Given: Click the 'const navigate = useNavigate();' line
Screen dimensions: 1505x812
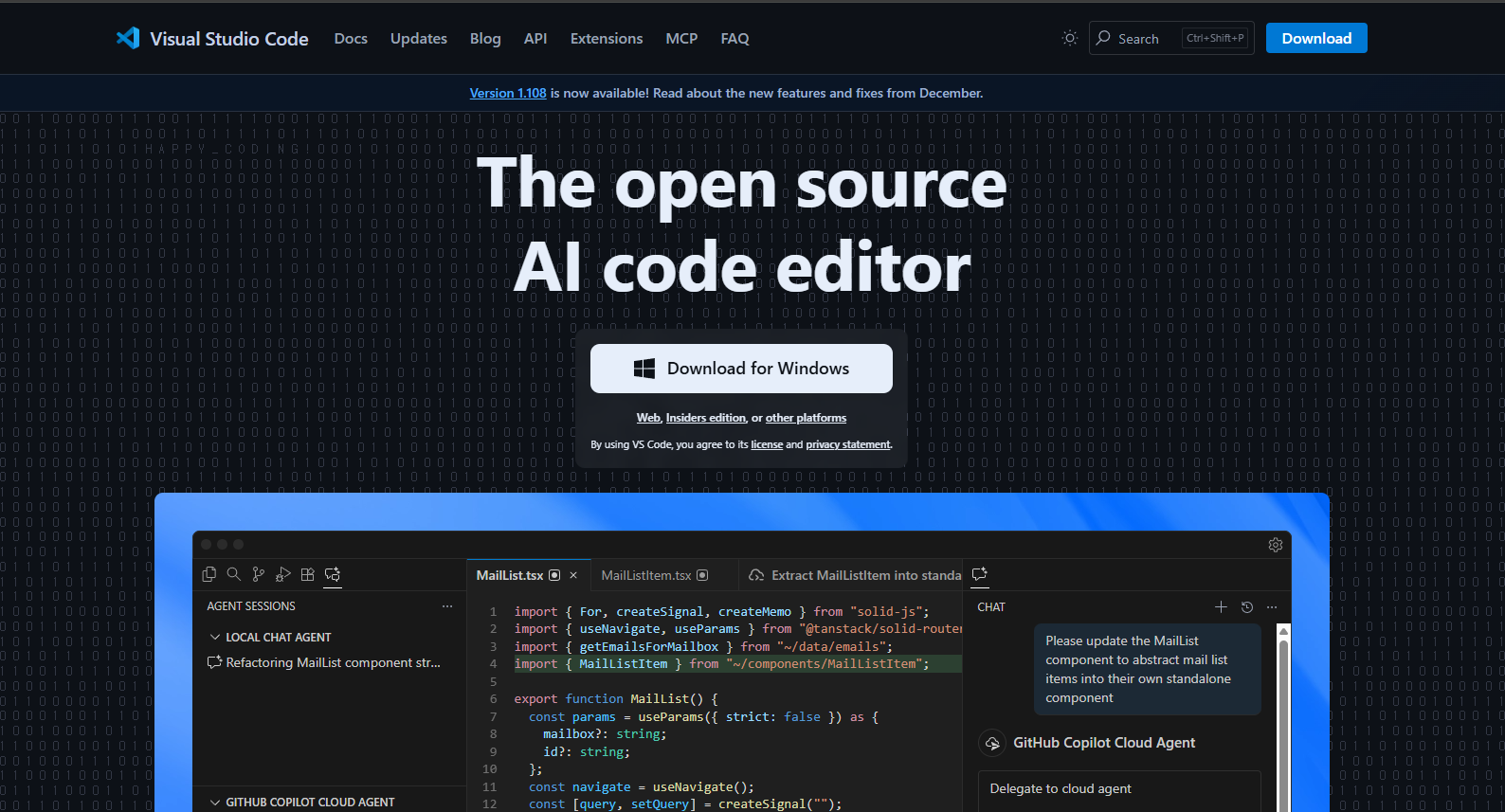Looking at the screenshot, I should point(642,787).
